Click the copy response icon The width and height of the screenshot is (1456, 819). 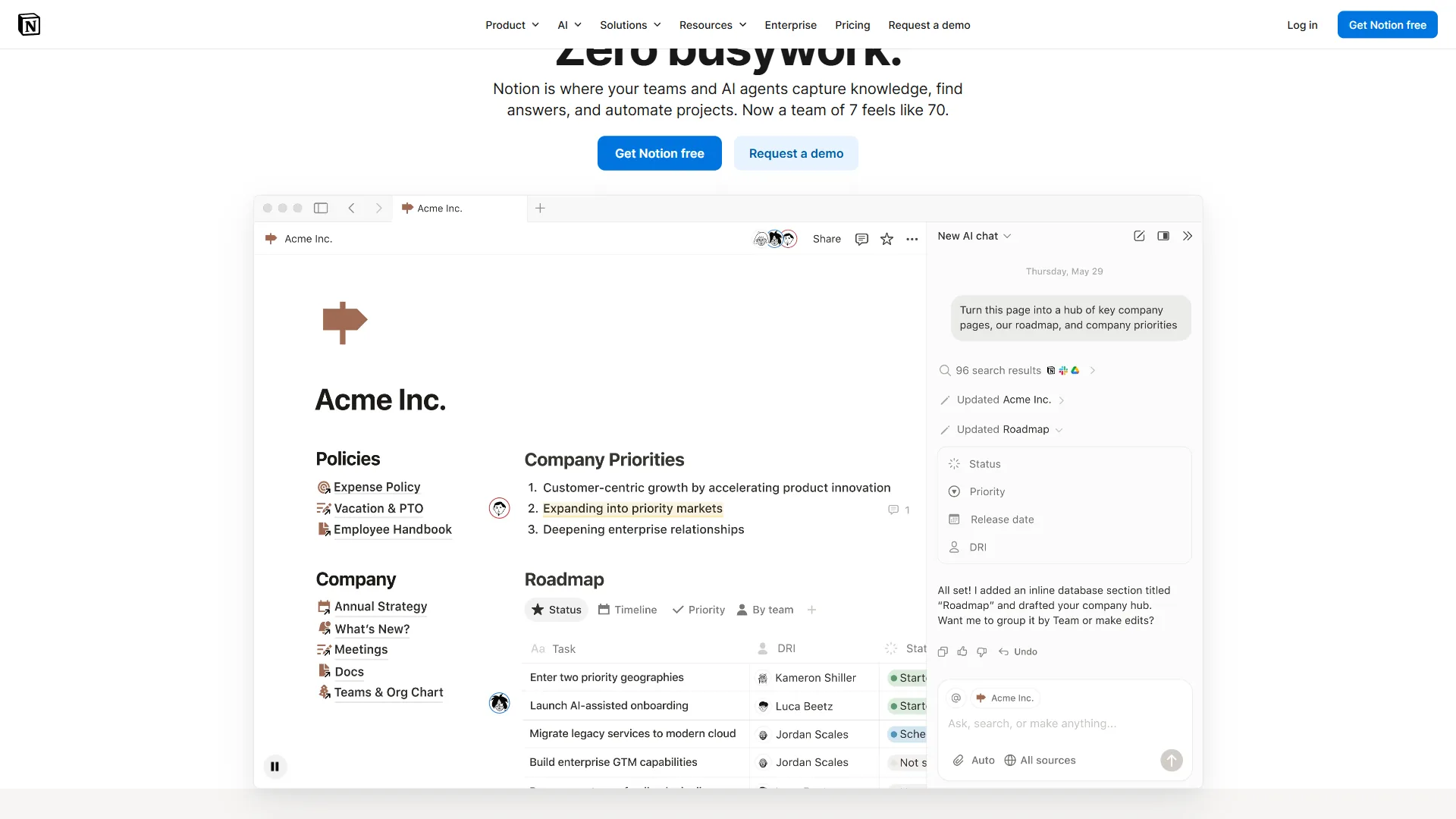(943, 651)
